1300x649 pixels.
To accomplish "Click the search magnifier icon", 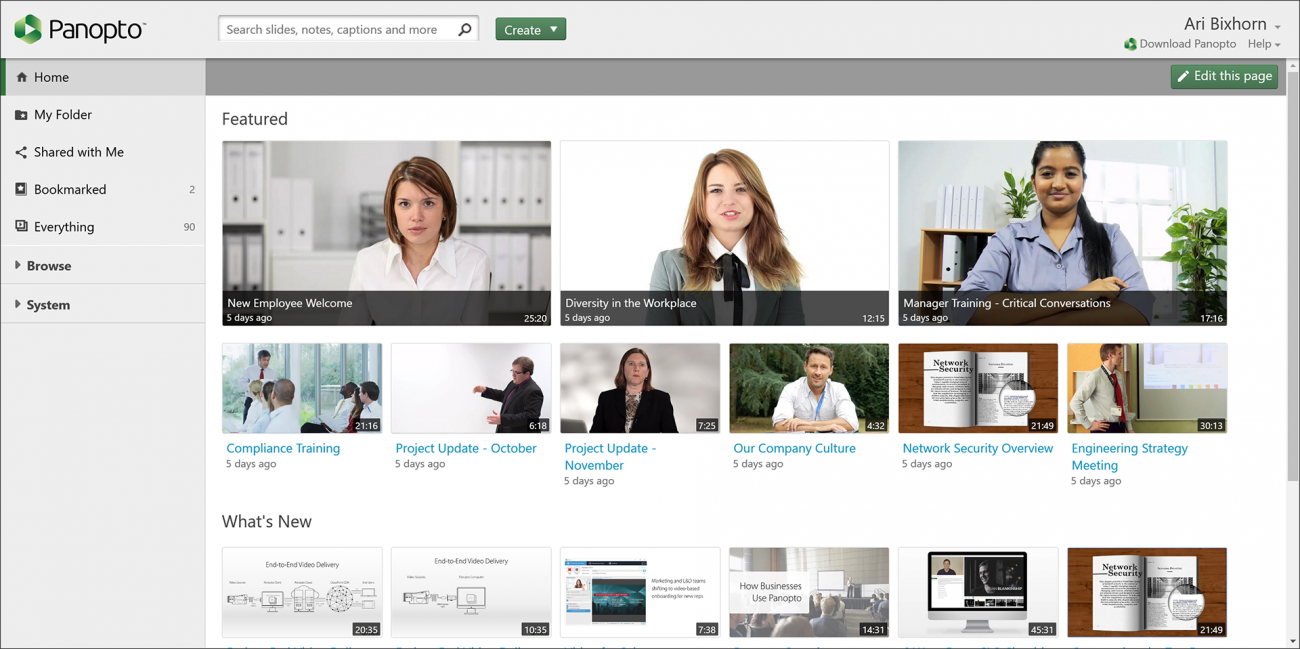I will click(463, 28).
